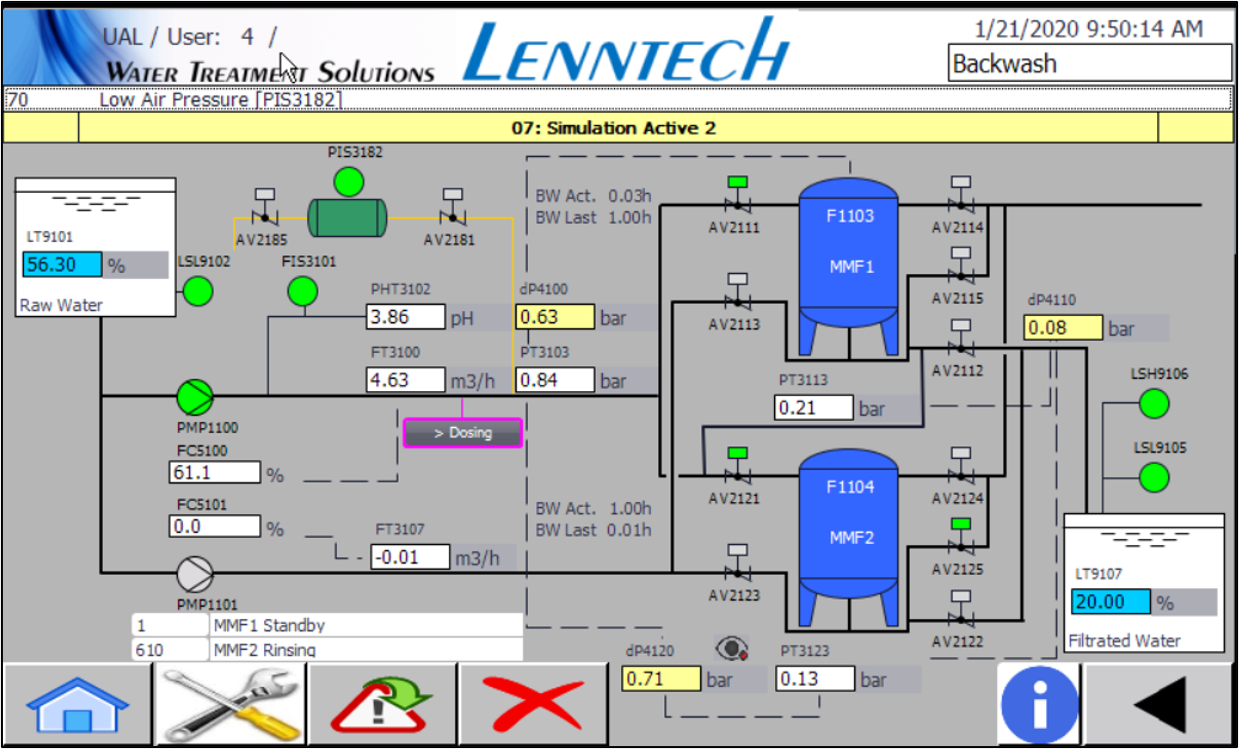
Task: Select pump PMP1100 symbol
Action: (x=195, y=396)
